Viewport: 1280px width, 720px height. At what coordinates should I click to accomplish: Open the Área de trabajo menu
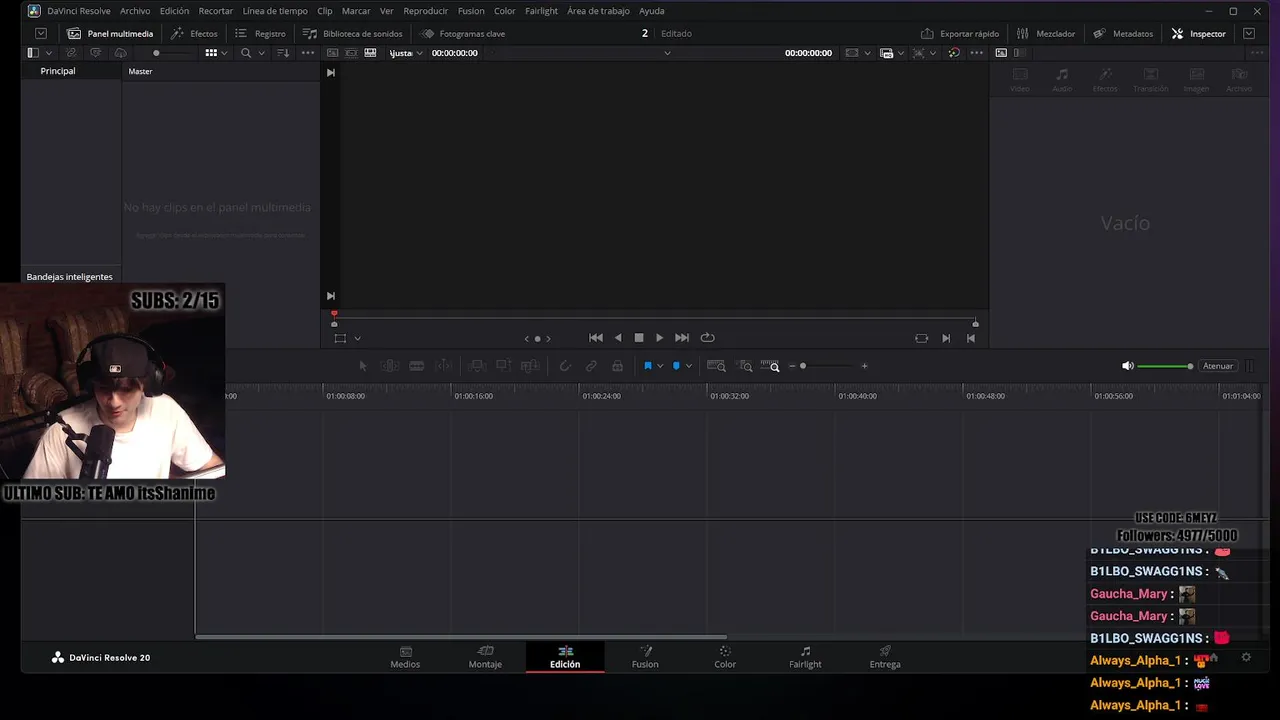(598, 11)
